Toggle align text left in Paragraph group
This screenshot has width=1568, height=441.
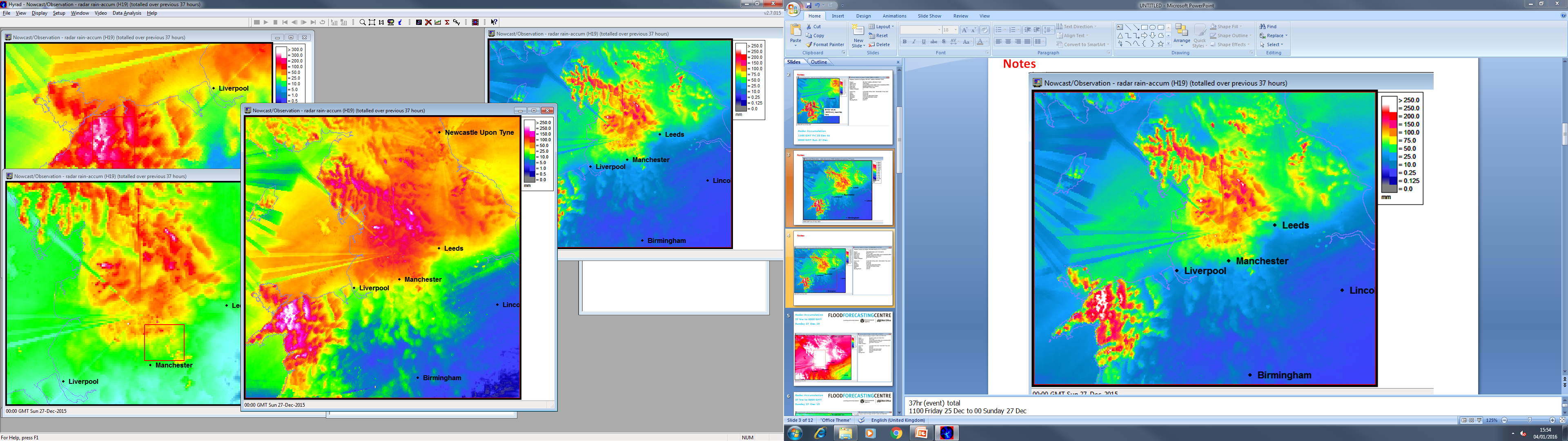999,41
